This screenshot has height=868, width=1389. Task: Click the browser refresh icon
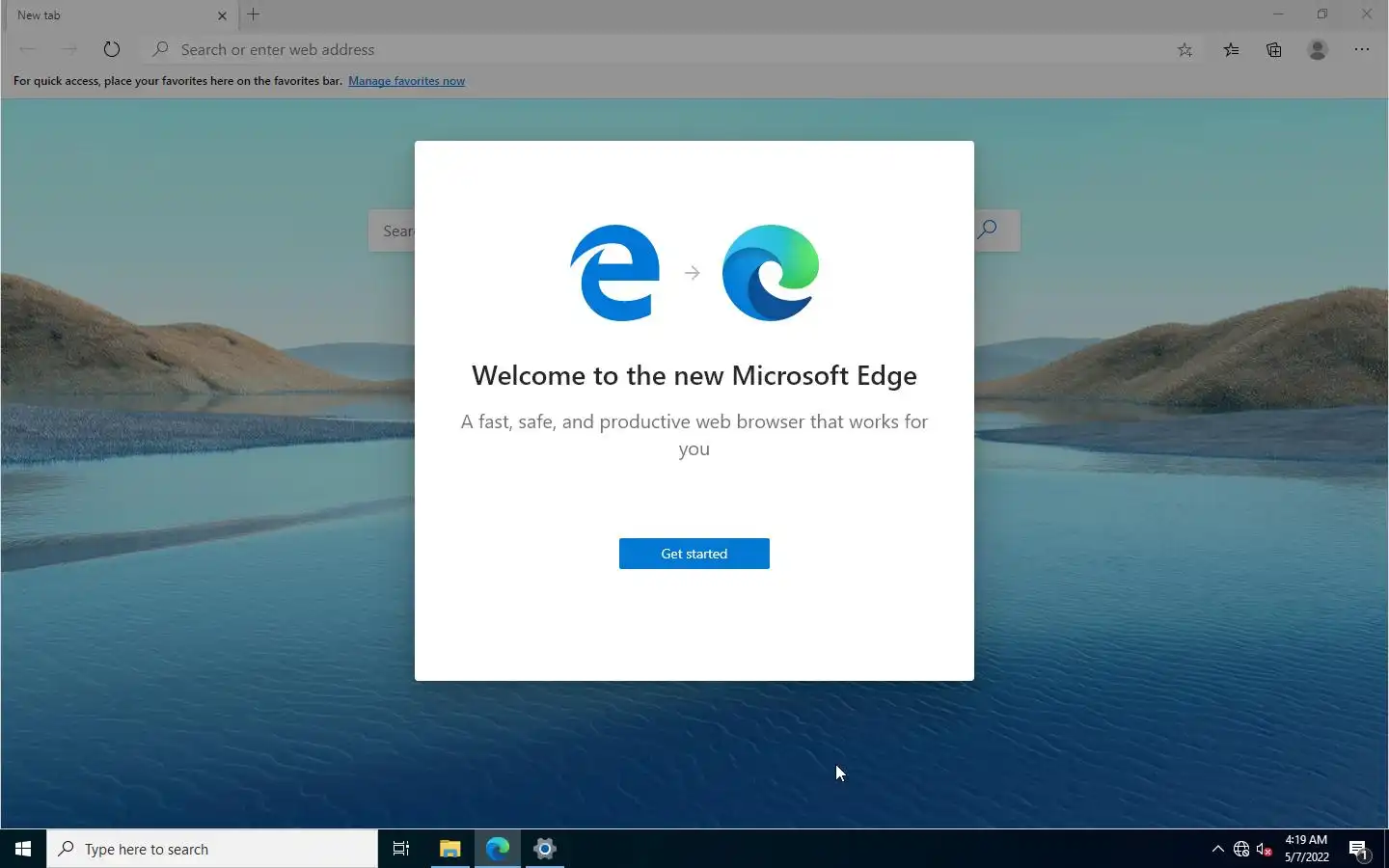(112, 49)
